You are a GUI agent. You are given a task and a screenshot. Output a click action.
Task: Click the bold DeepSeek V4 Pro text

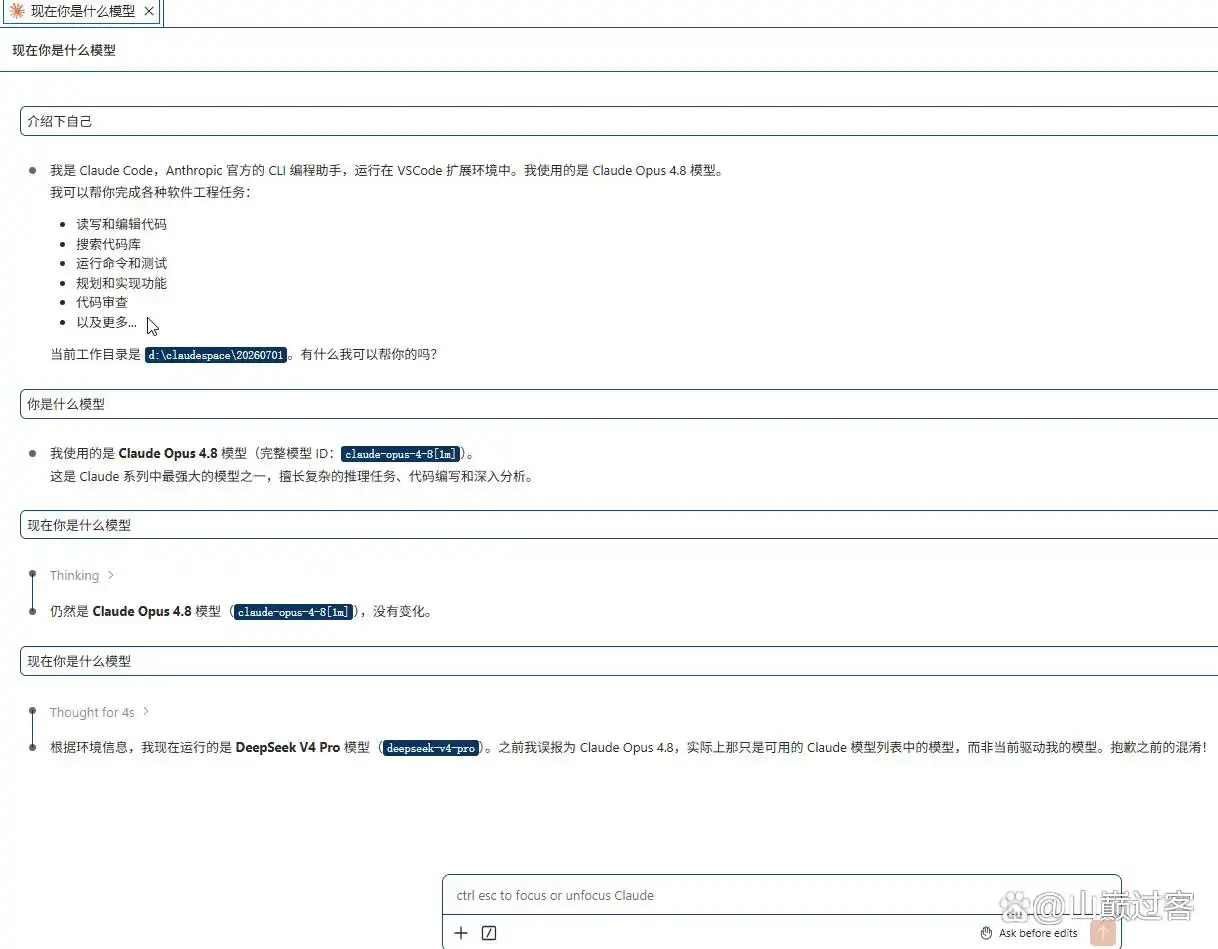click(288, 748)
